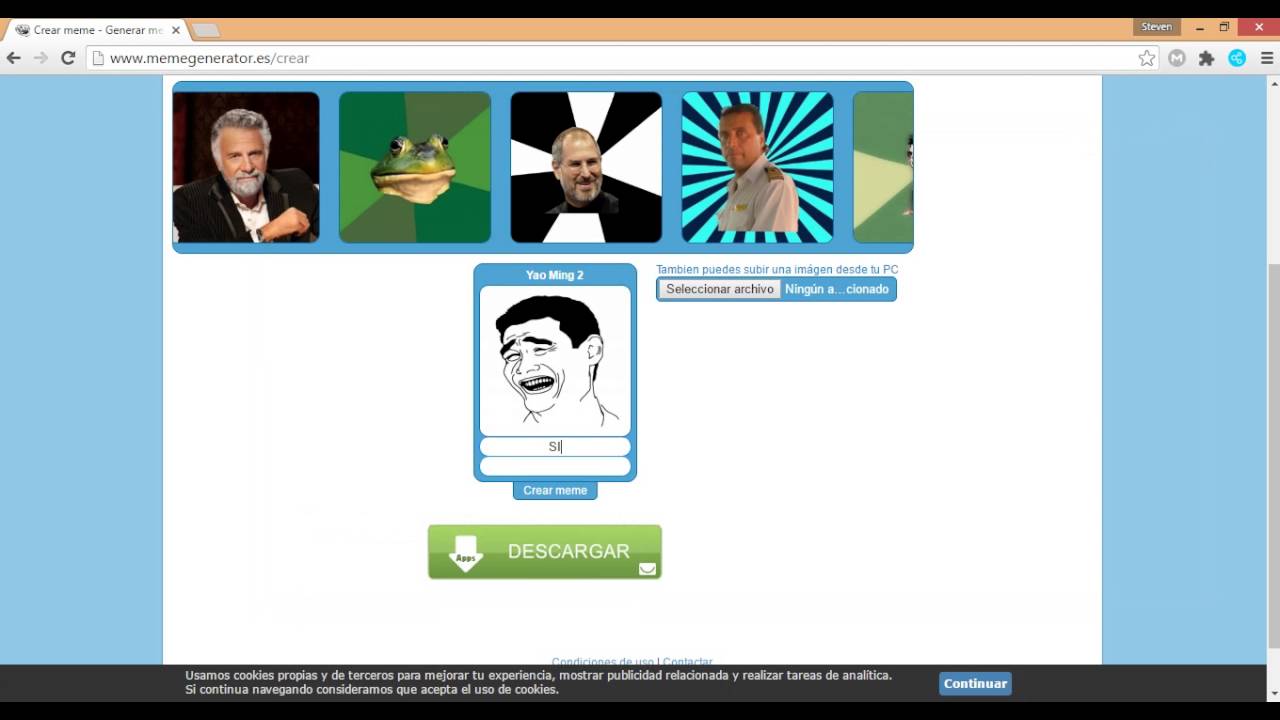
Task: Bookmark this page with the star icon
Action: pyautogui.click(x=1147, y=58)
